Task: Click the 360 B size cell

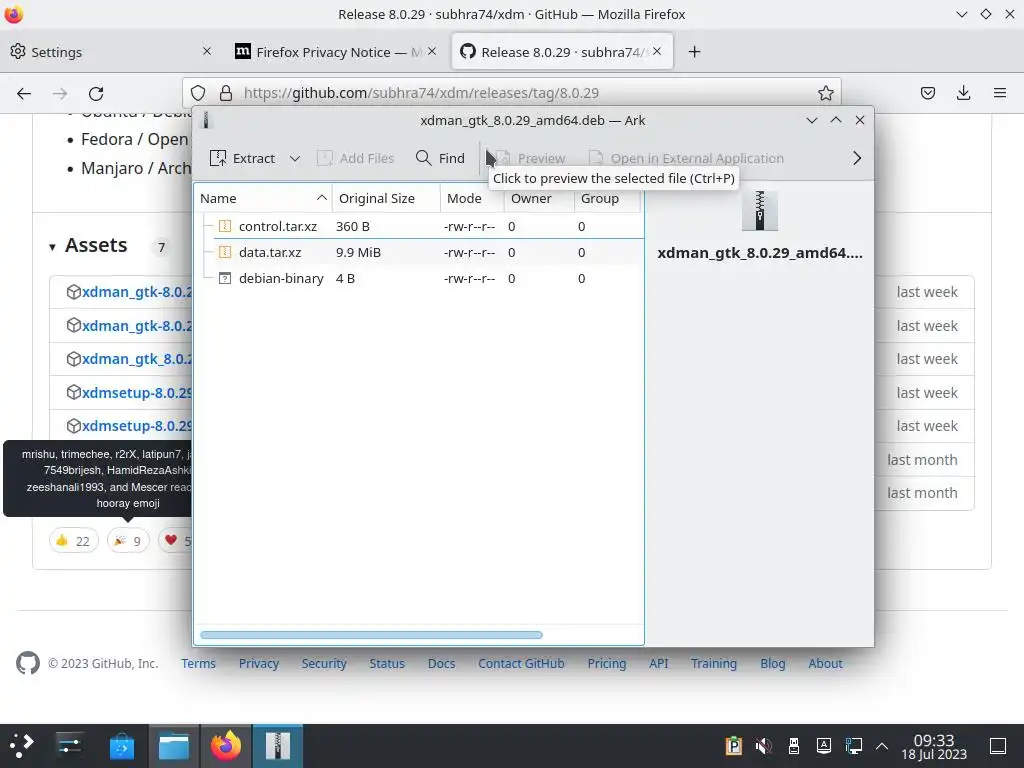Action: point(353,226)
